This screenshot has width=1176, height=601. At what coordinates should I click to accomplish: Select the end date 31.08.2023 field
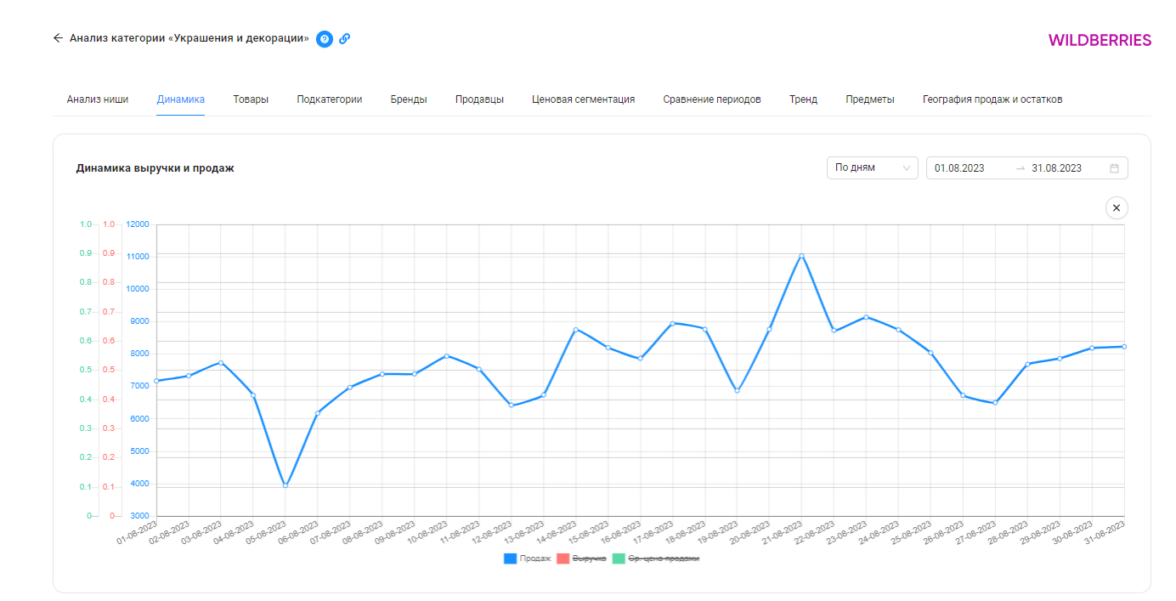1056,168
